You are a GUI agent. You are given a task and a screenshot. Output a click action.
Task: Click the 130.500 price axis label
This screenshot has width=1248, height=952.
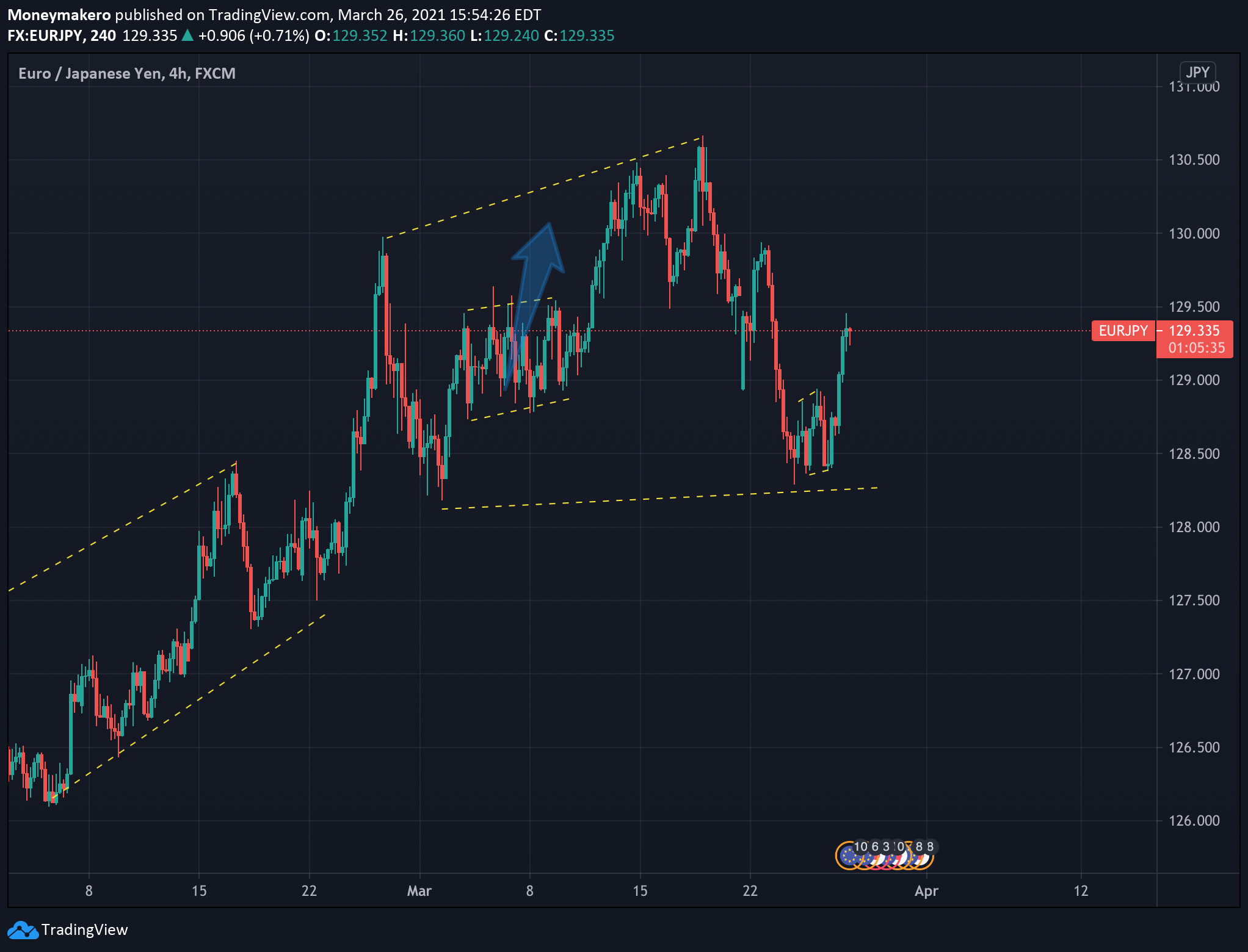point(1194,160)
